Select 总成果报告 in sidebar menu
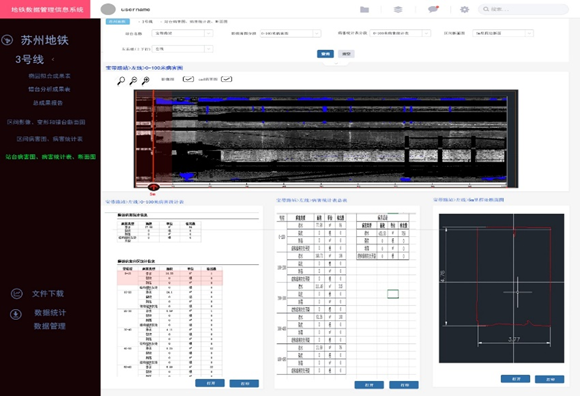 pyautogui.click(x=48, y=103)
